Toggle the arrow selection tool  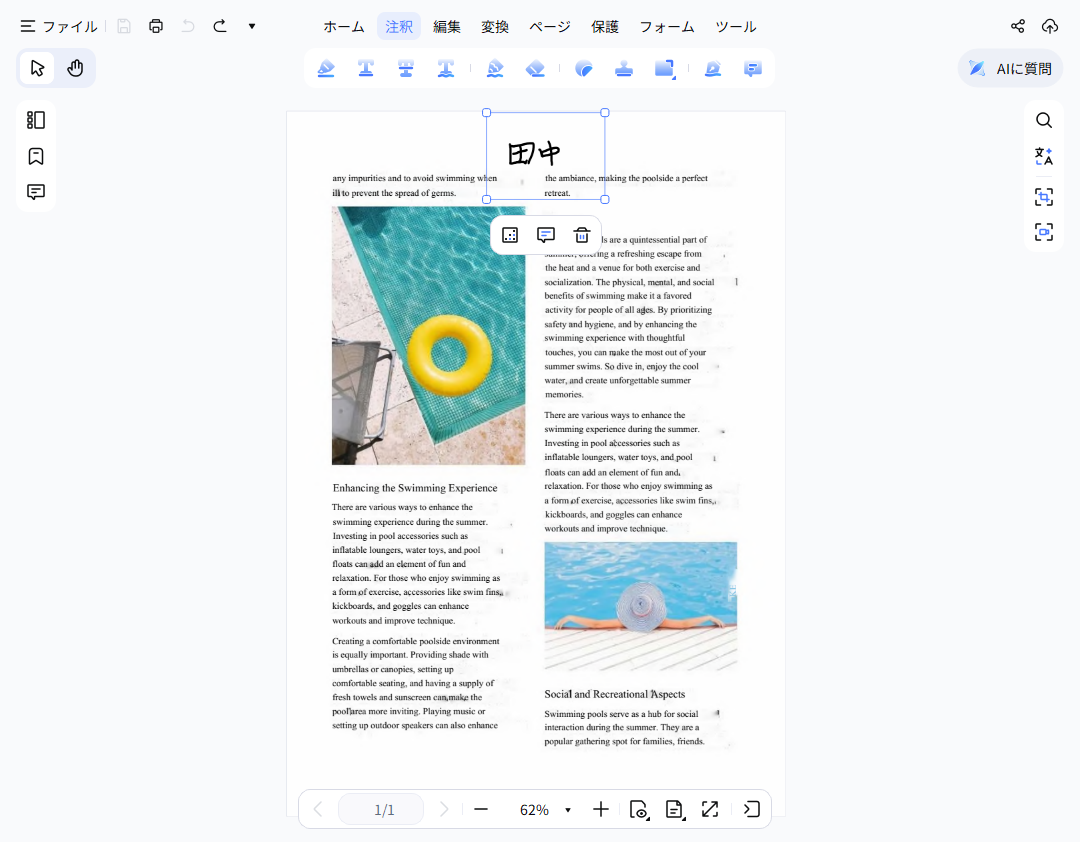37,68
